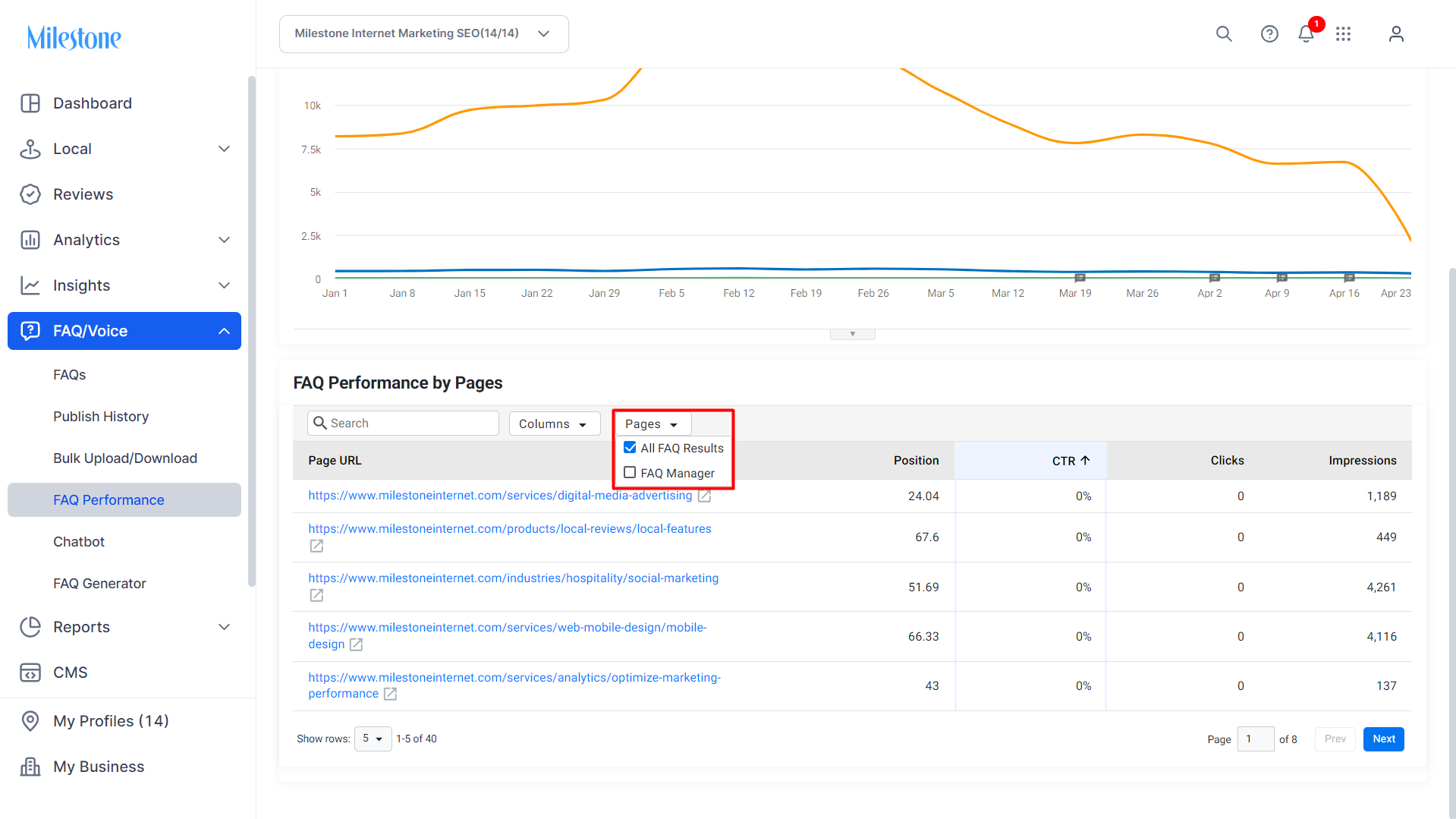1456x819 pixels.
Task: Expand the Local menu chevron
Action: [224, 149]
